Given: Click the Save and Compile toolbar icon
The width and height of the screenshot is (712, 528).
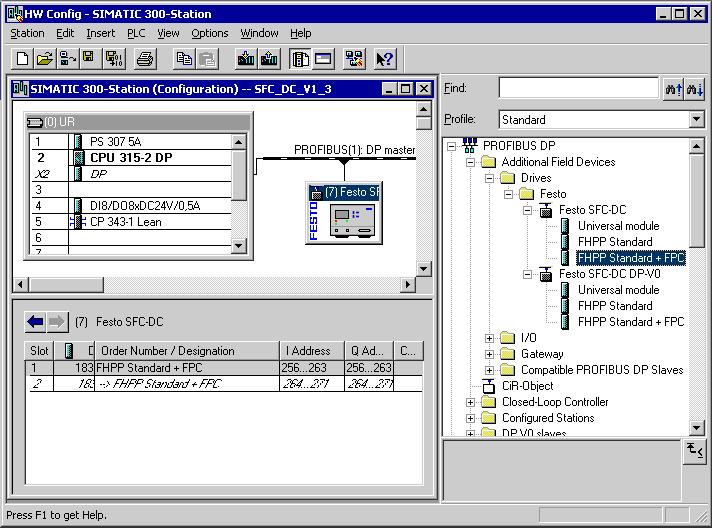Looking at the screenshot, I should point(114,59).
